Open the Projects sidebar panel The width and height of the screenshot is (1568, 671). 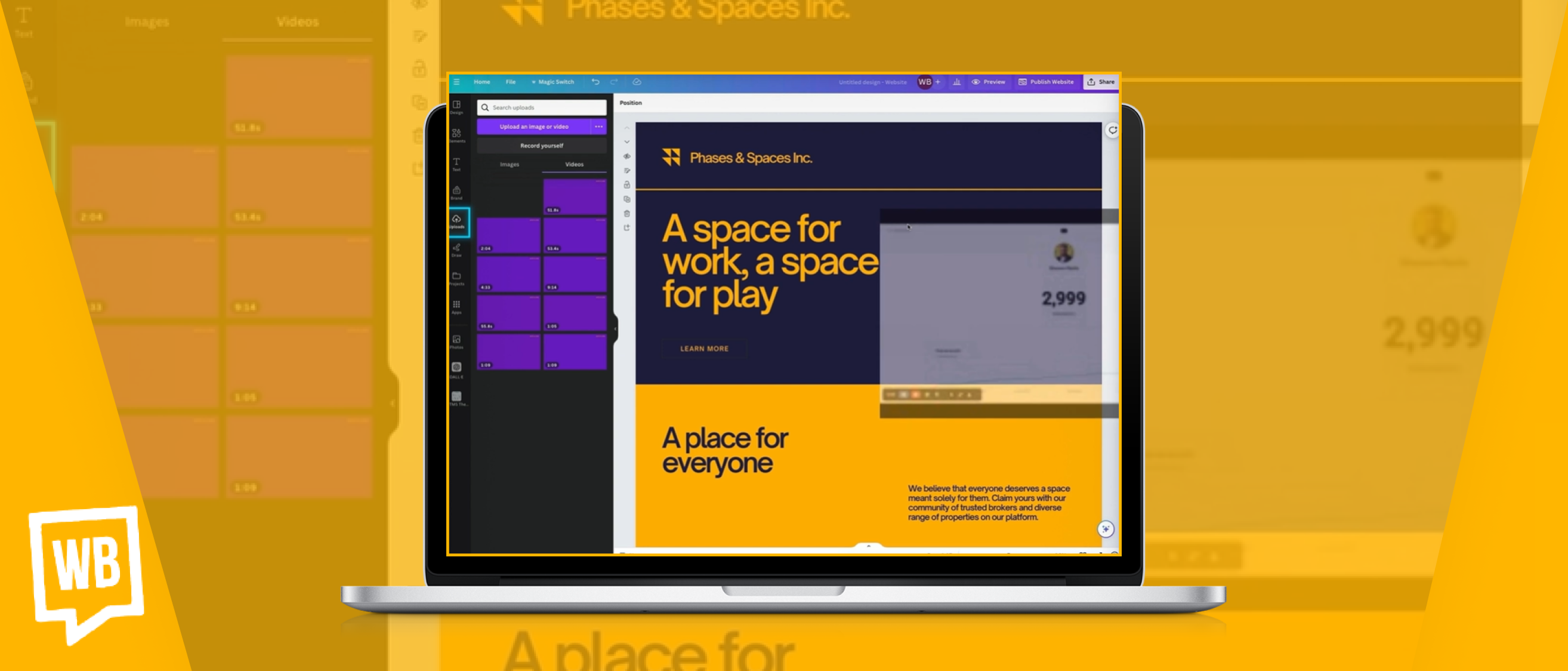tap(456, 278)
